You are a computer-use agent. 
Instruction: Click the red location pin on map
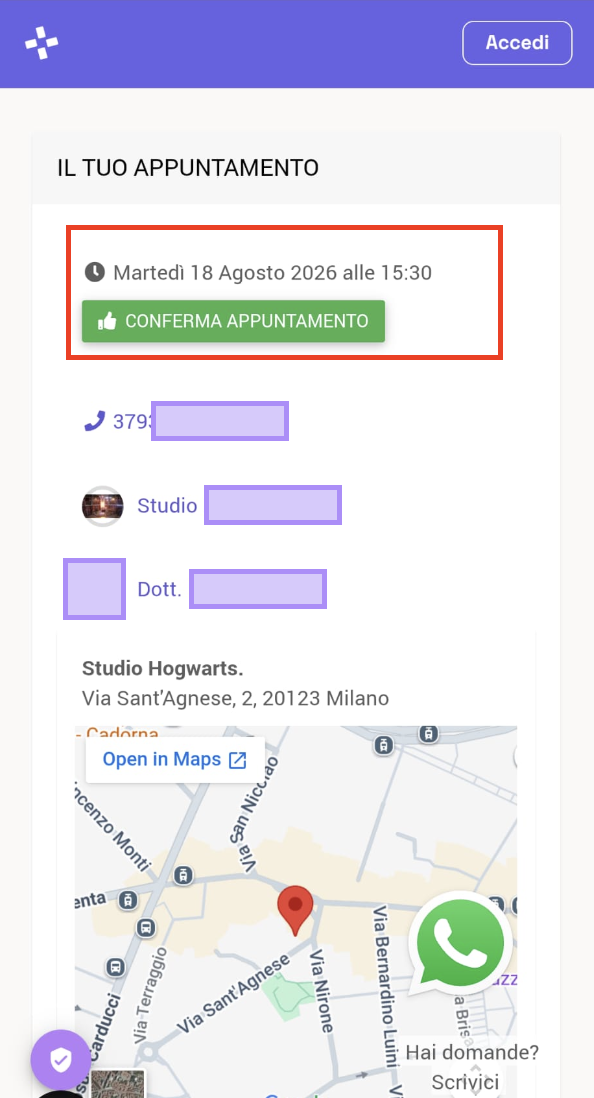tap(296, 910)
